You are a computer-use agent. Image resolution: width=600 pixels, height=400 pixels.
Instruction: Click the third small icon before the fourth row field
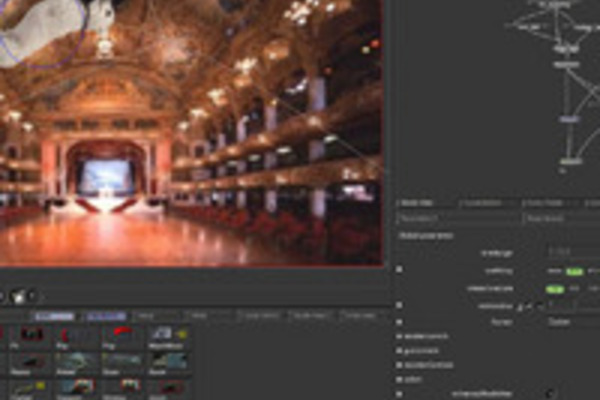coord(540,307)
